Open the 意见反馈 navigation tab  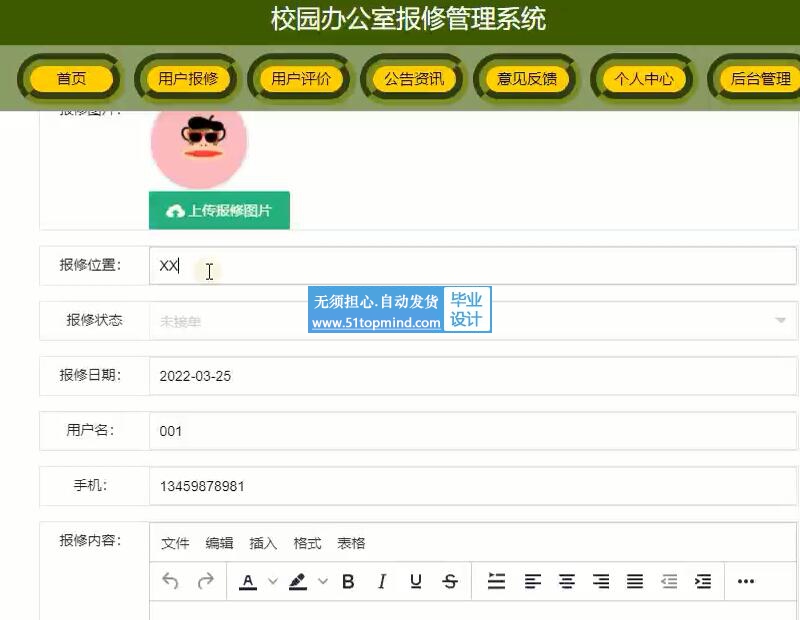(527, 79)
